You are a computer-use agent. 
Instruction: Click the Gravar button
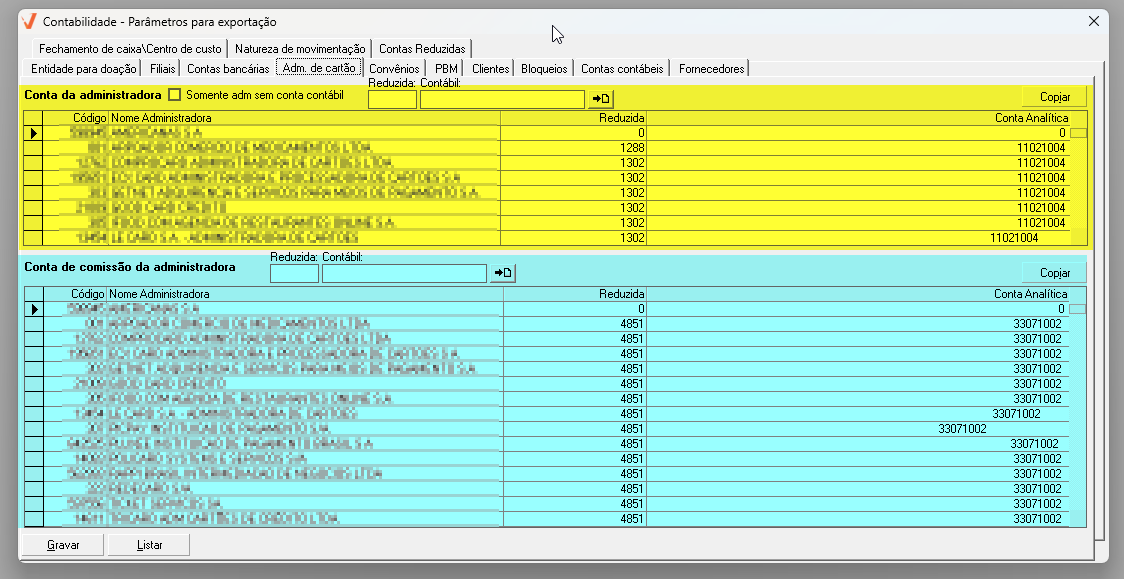coord(63,545)
